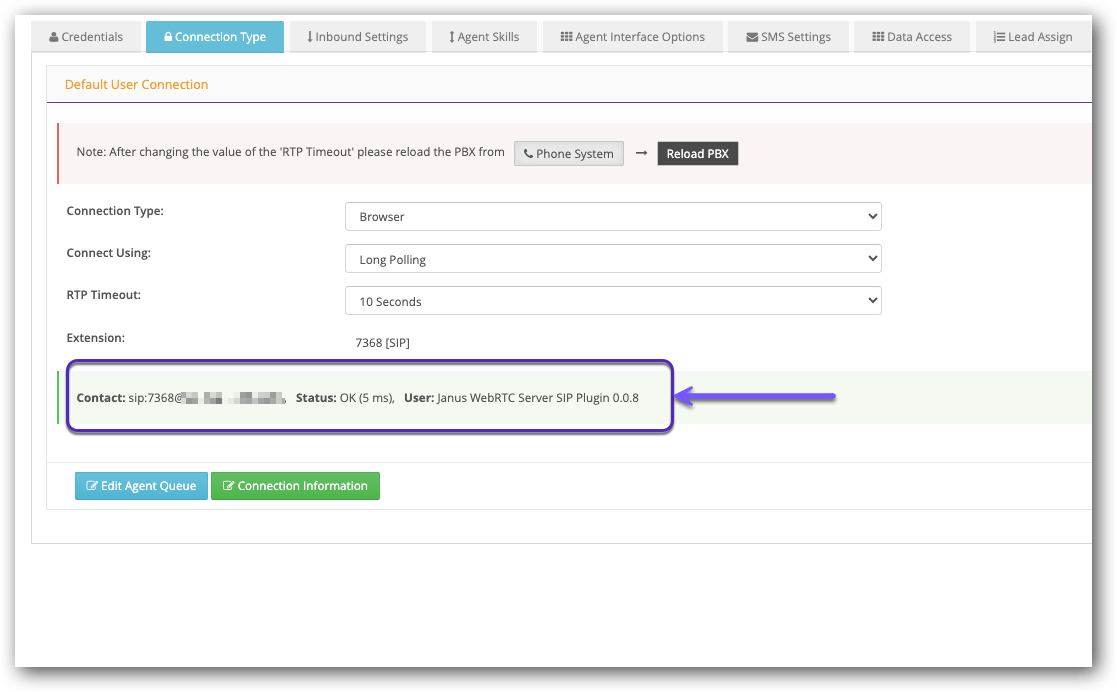Open the RTP Timeout dropdown showing 10 Seconds

(612, 301)
